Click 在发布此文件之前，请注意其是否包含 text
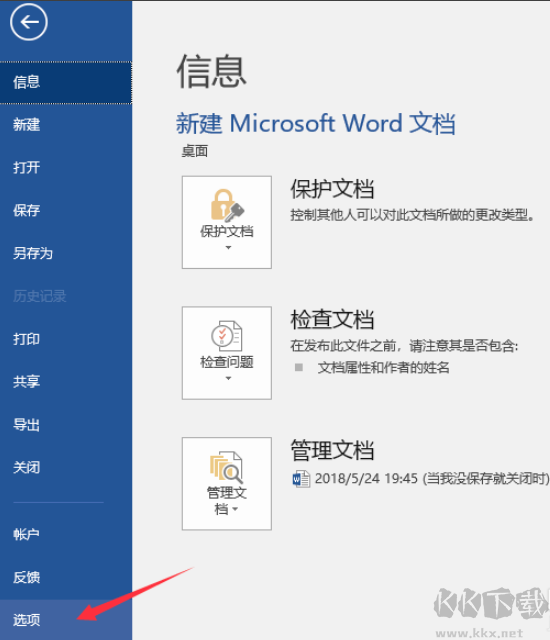This screenshot has width=550, height=640. pyautogui.click(x=404, y=346)
